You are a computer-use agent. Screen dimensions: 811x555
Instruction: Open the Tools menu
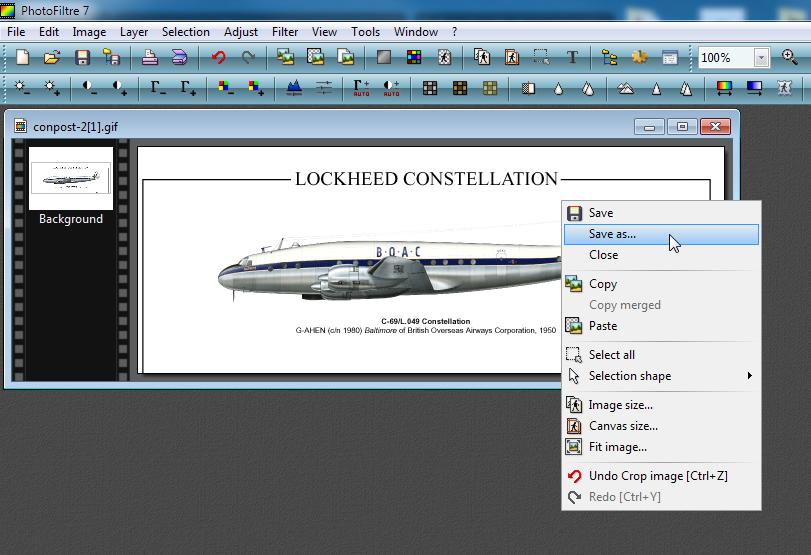click(365, 32)
